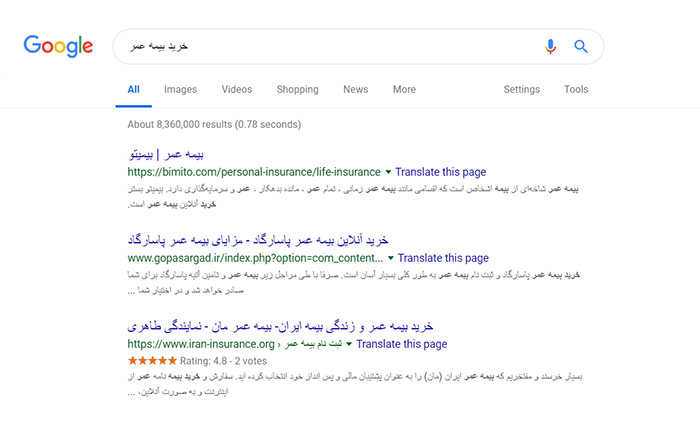
Task: Switch to the Videos tab
Action: [237, 89]
